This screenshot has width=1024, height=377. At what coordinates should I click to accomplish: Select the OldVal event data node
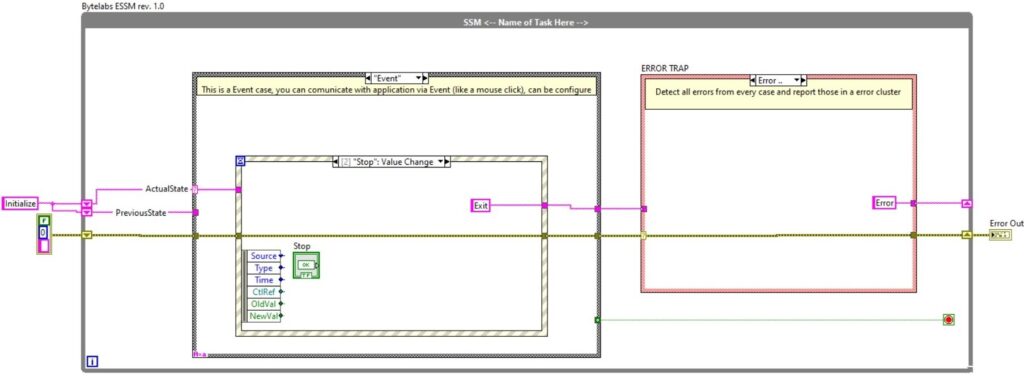point(263,304)
